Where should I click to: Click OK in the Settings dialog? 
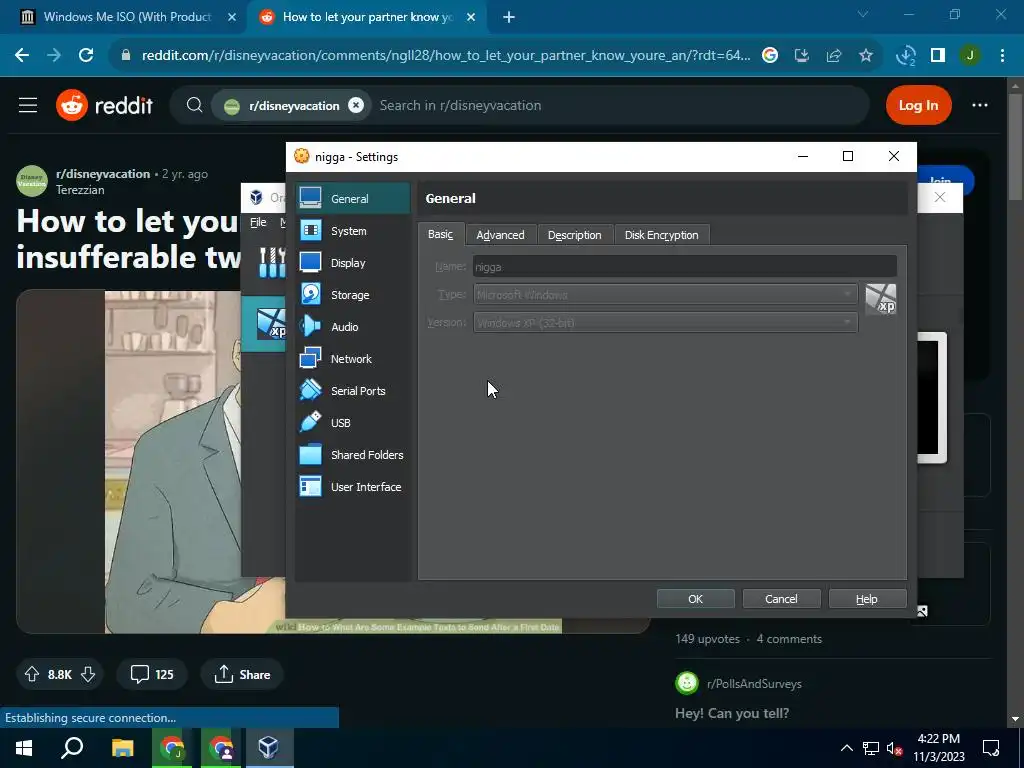696,599
